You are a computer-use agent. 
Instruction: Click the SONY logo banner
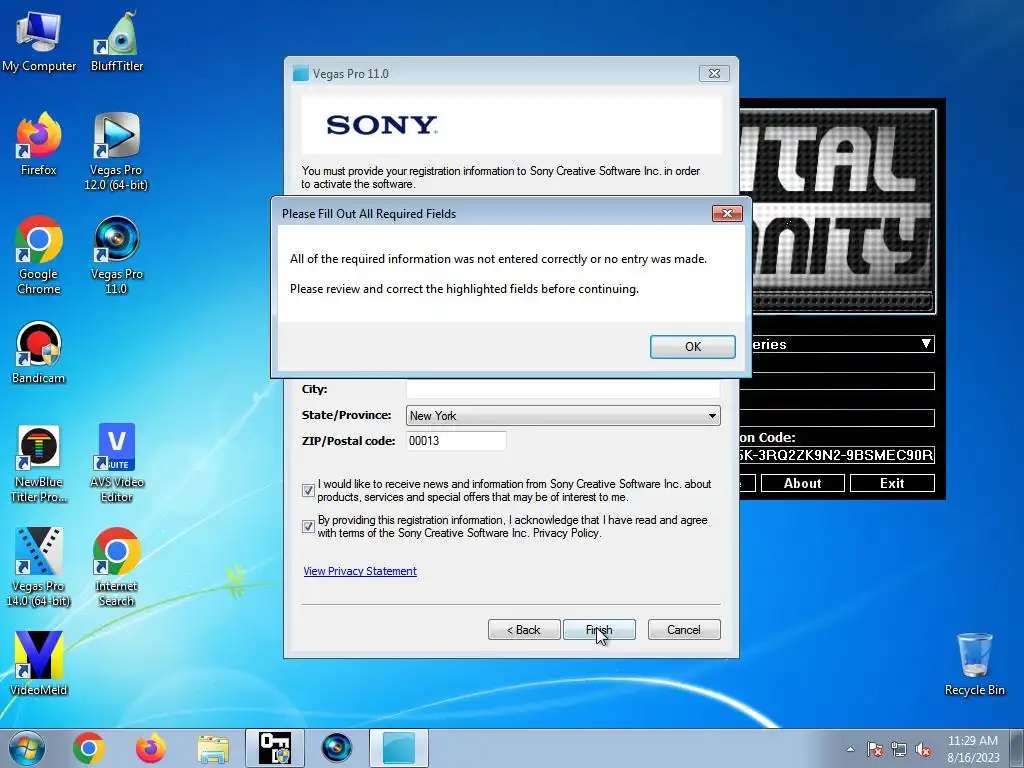coord(511,125)
